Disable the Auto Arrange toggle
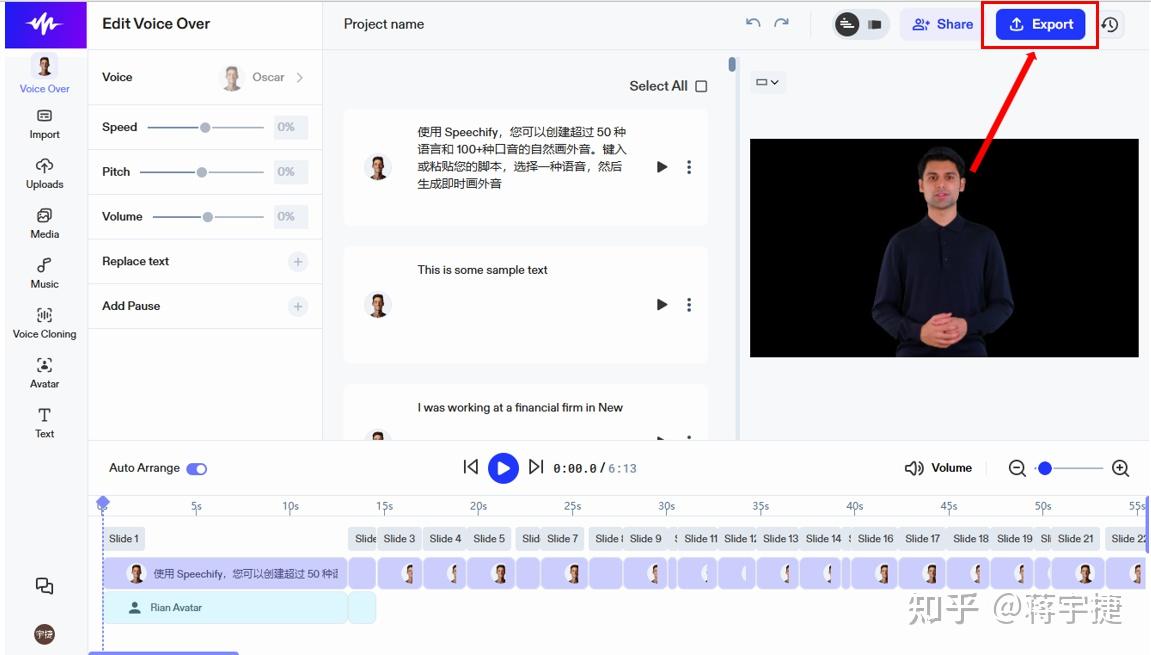Viewport: 1151px width, 655px height. tap(195, 467)
